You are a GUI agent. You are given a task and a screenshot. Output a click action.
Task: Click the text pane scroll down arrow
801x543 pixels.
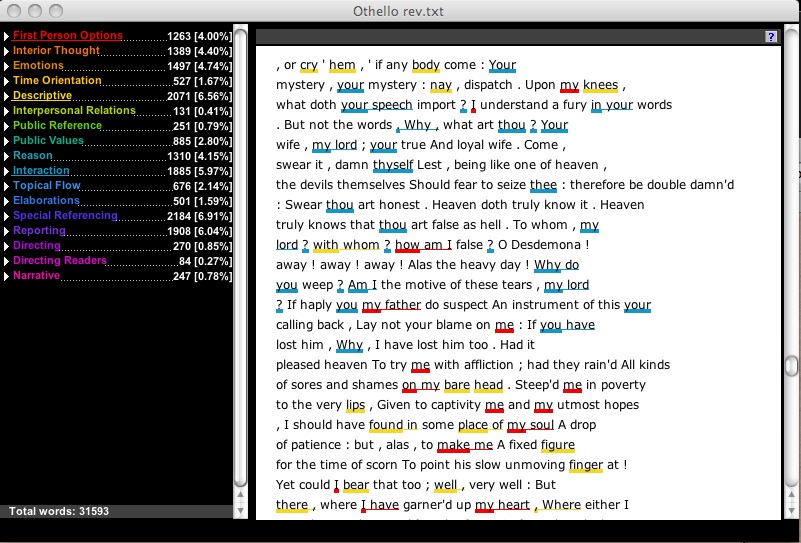click(x=791, y=510)
